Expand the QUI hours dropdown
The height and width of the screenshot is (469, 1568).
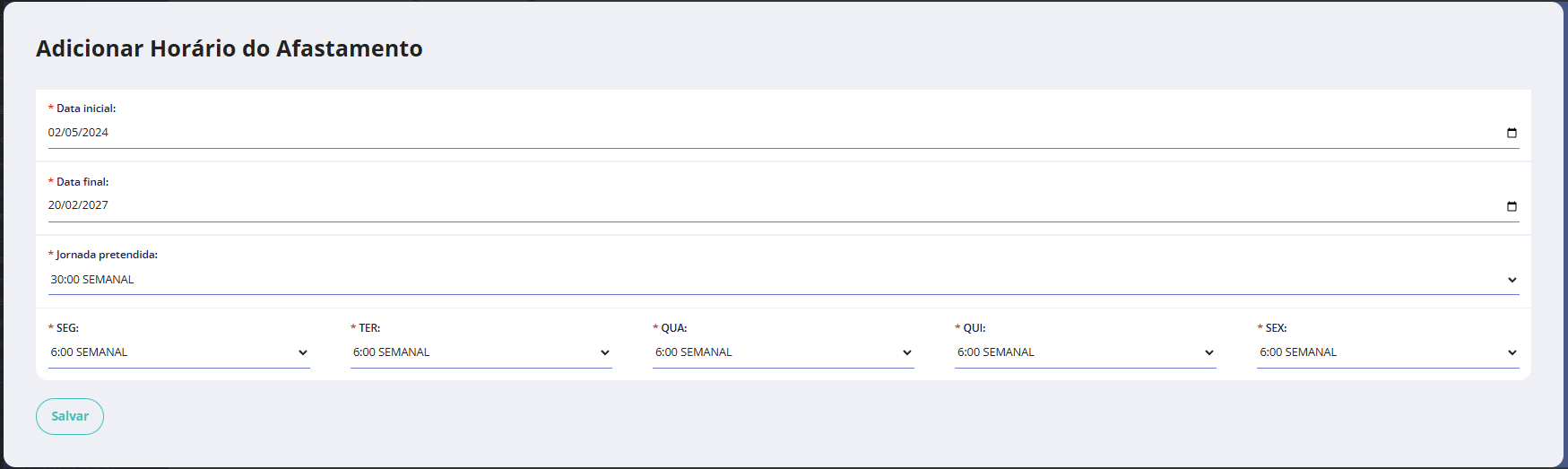pyautogui.click(x=1085, y=352)
